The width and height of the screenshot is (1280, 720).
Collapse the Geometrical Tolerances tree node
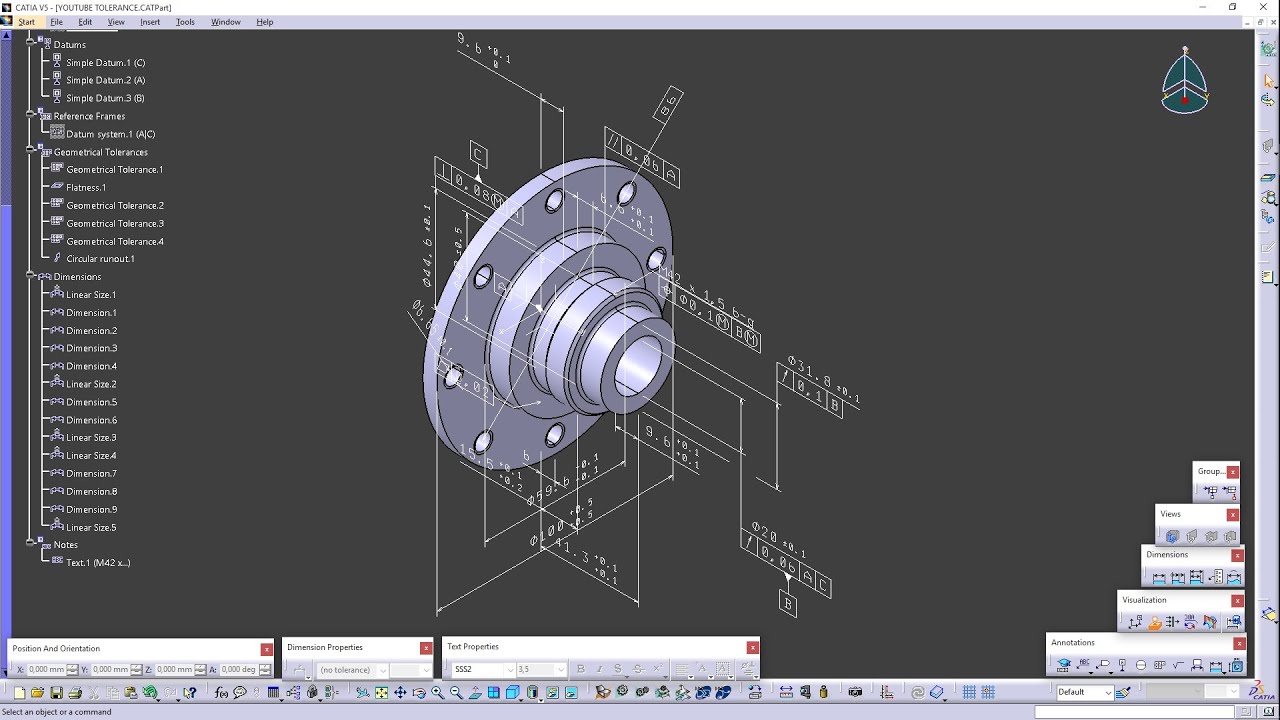(31, 152)
